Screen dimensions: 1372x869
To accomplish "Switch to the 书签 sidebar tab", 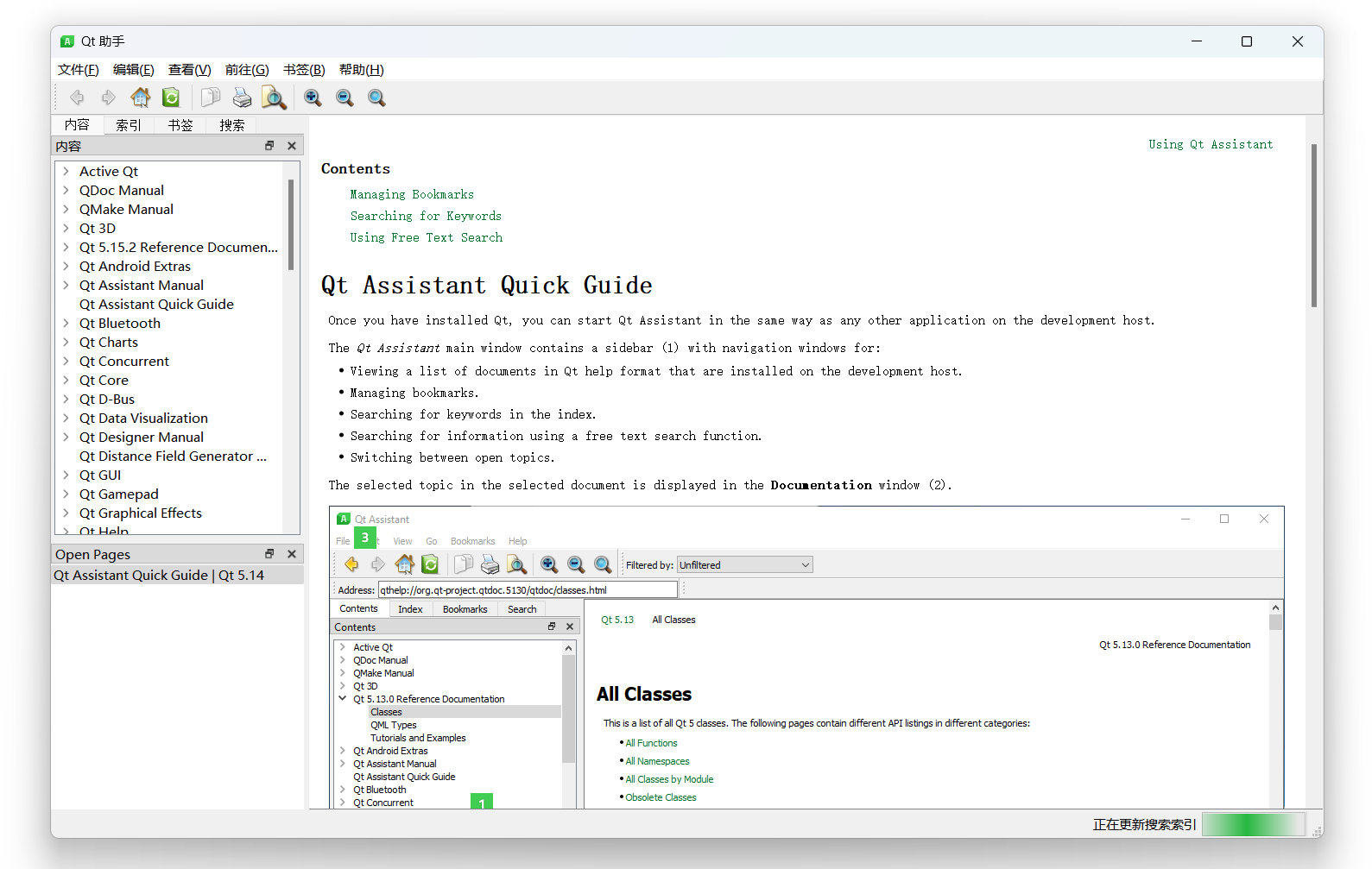I will tap(180, 125).
